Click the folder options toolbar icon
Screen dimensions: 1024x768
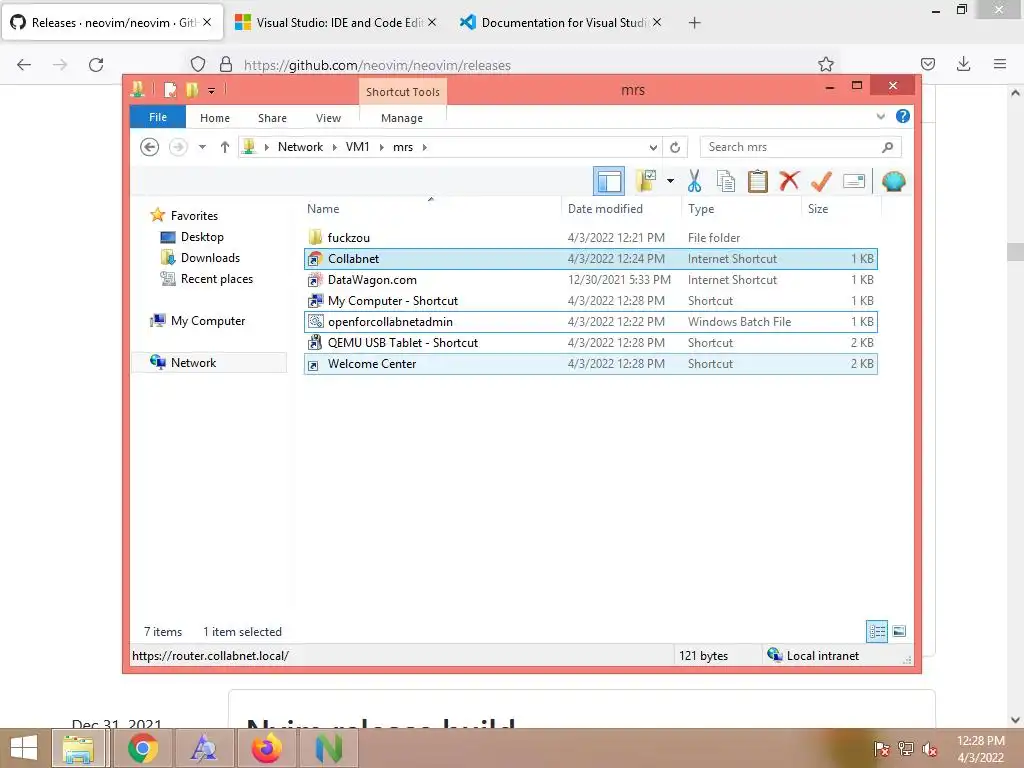coord(646,181)
